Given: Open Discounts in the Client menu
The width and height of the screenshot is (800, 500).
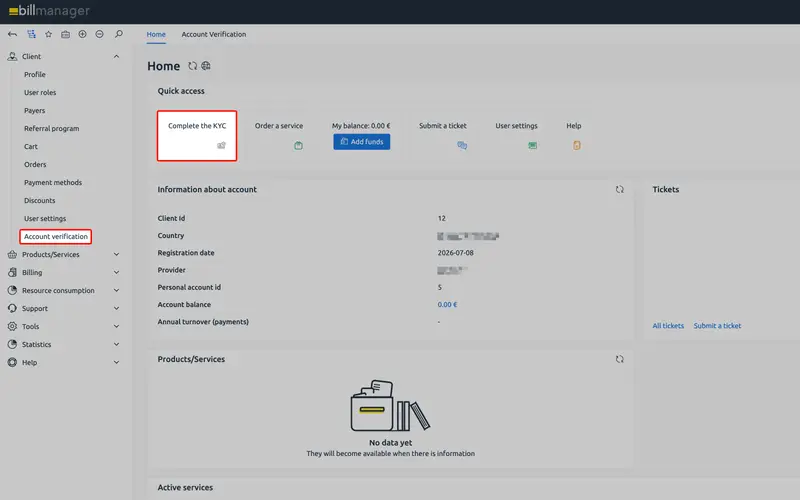Looking at the screenshot, I should click(x=39, y=201).
